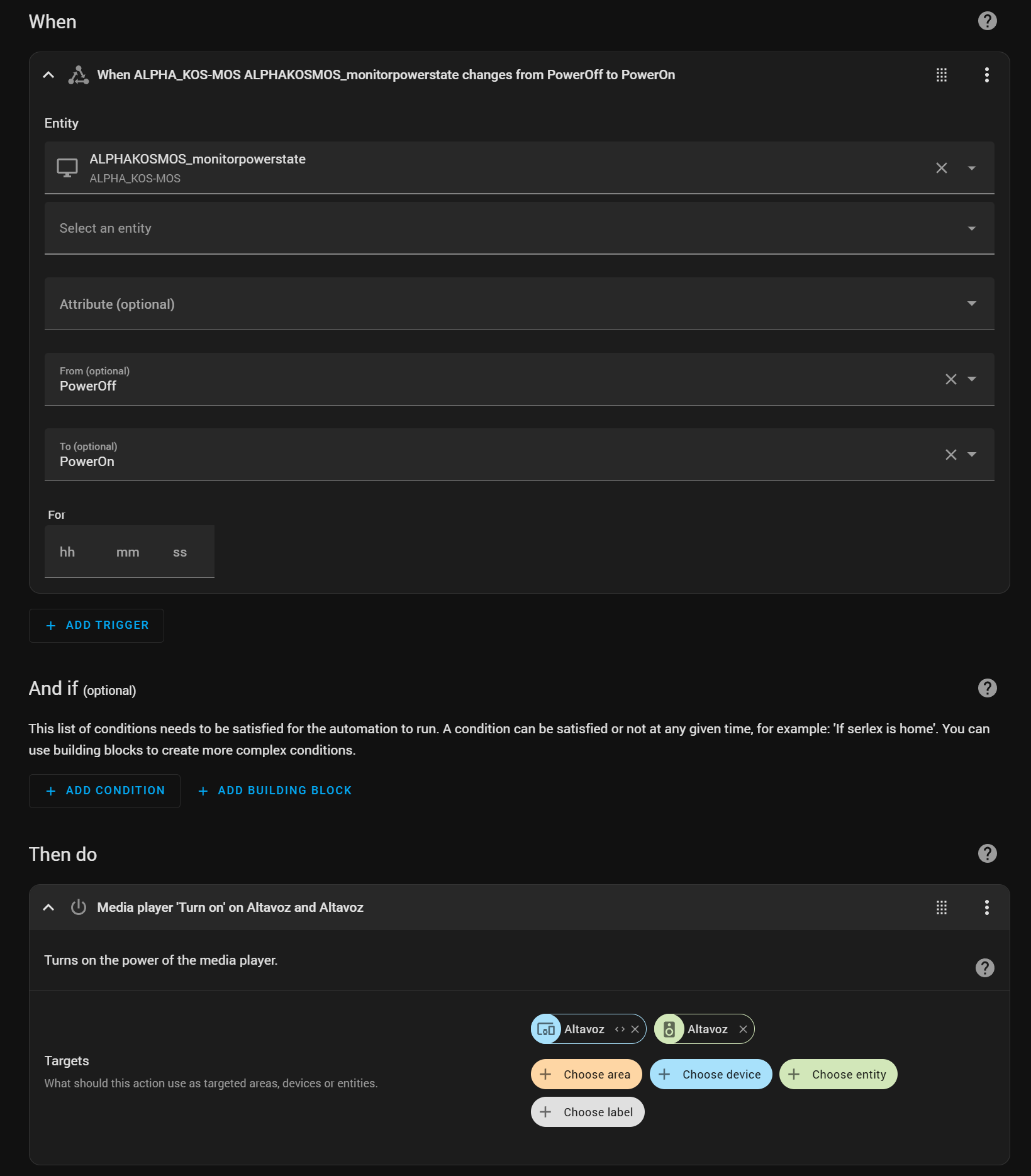Open help for the And if section
Screen dimensions: 1031x1176
click(x=987, y=688)
